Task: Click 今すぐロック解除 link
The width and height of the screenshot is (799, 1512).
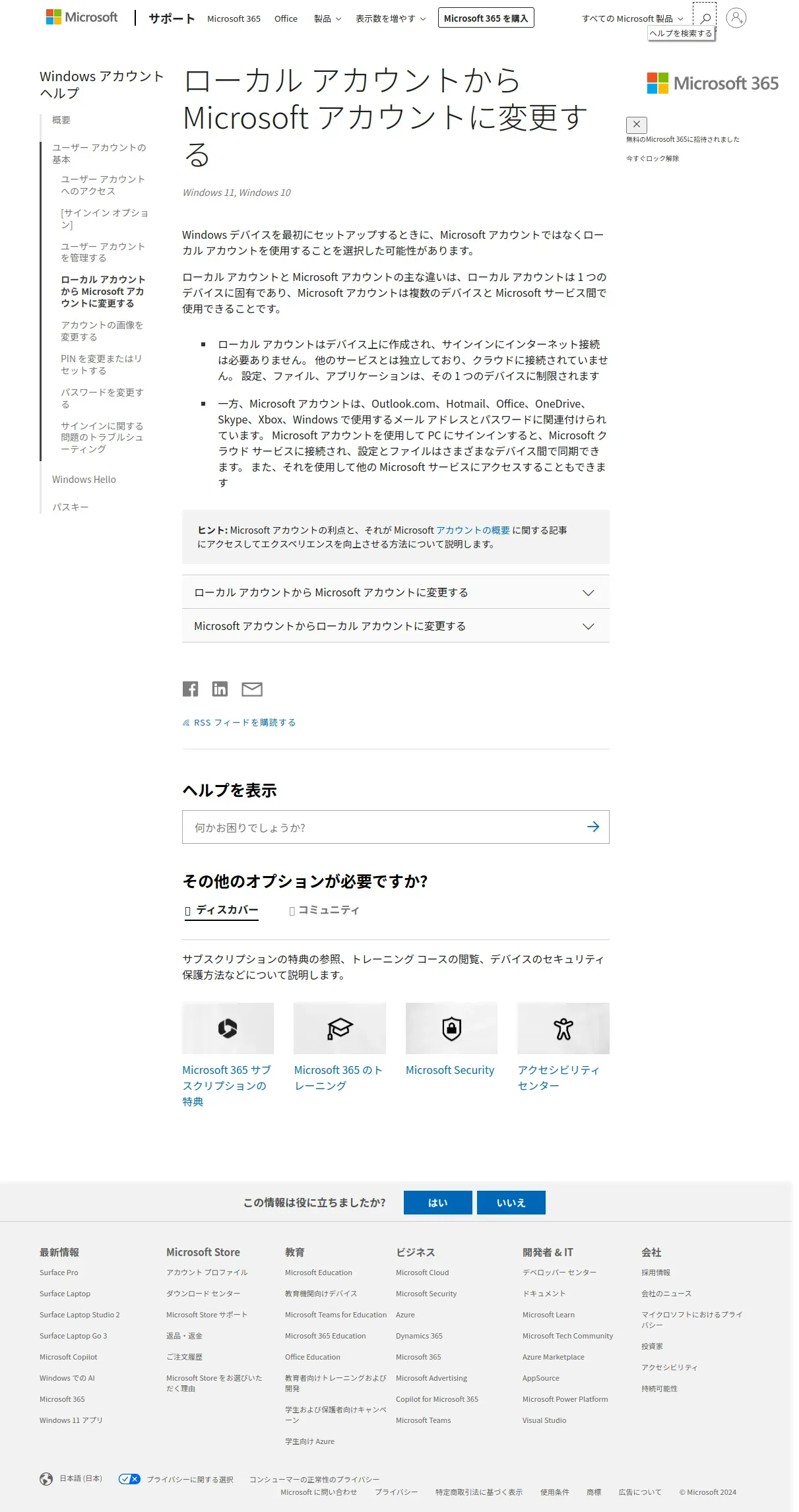Action: (x=653, y=159)
